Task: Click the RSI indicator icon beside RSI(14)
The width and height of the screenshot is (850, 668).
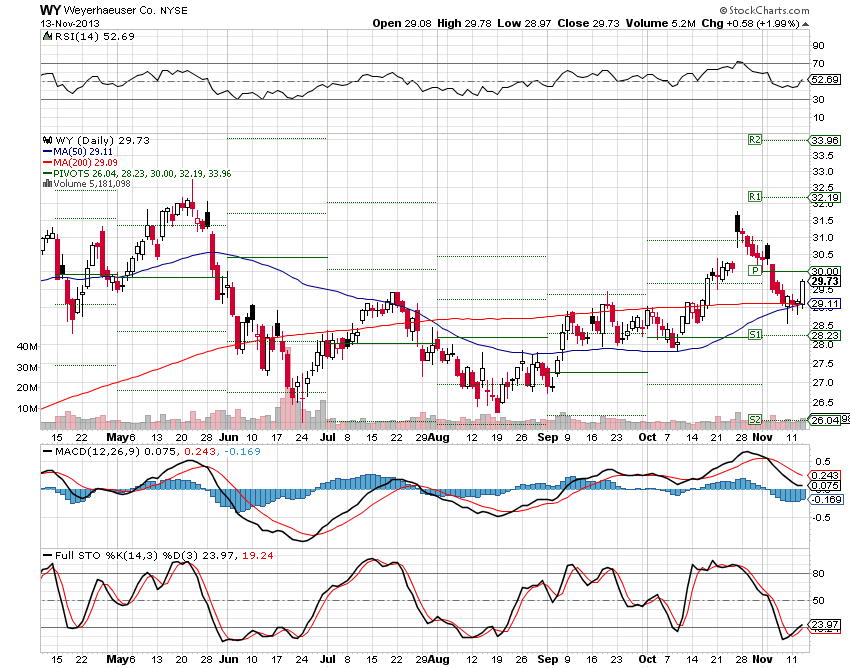Action: point(48,36)
